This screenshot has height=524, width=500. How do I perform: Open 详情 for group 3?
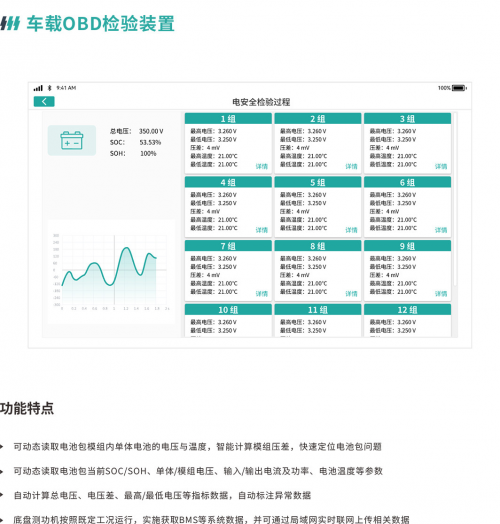pos(441,166)
